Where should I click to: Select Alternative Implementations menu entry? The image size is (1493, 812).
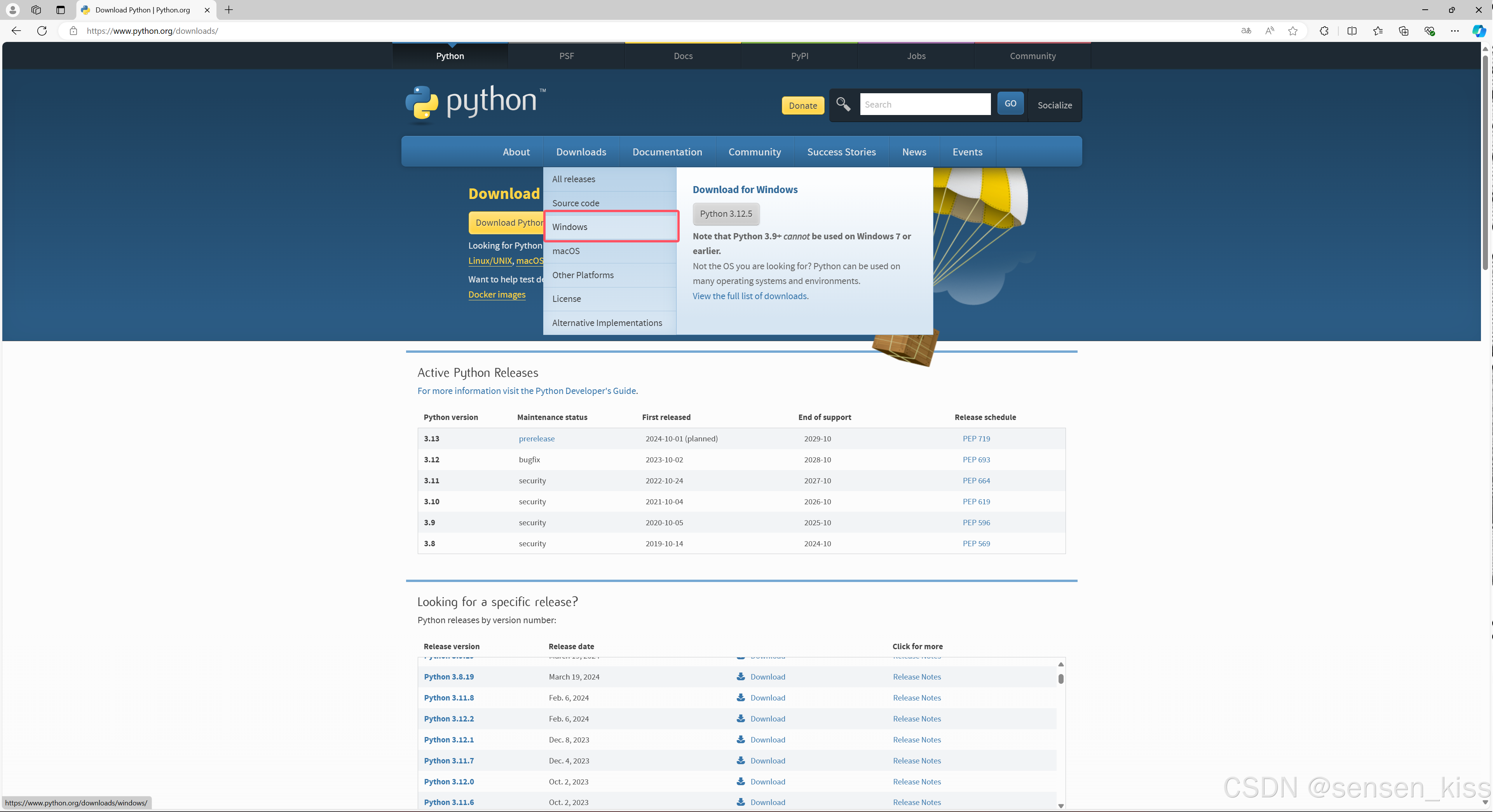point(610,323)
